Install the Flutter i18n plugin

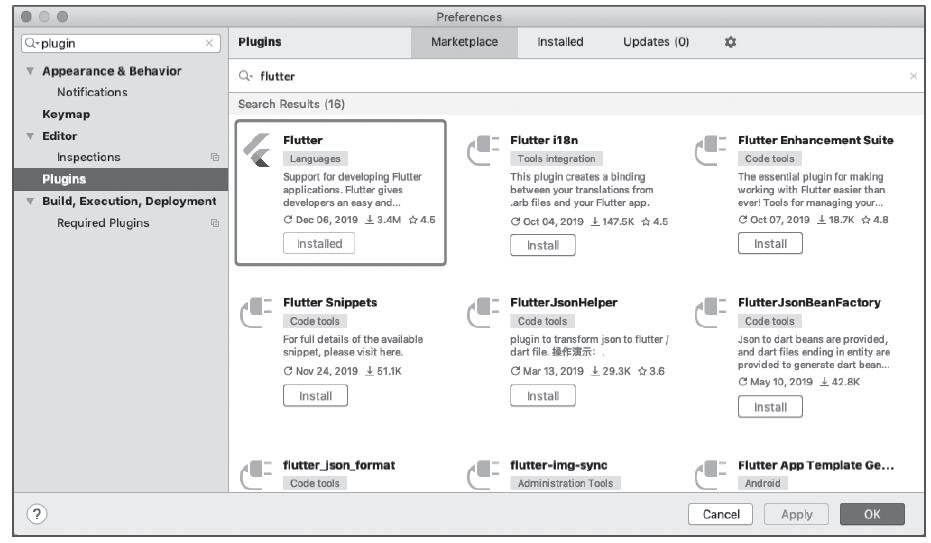point(543,244)
